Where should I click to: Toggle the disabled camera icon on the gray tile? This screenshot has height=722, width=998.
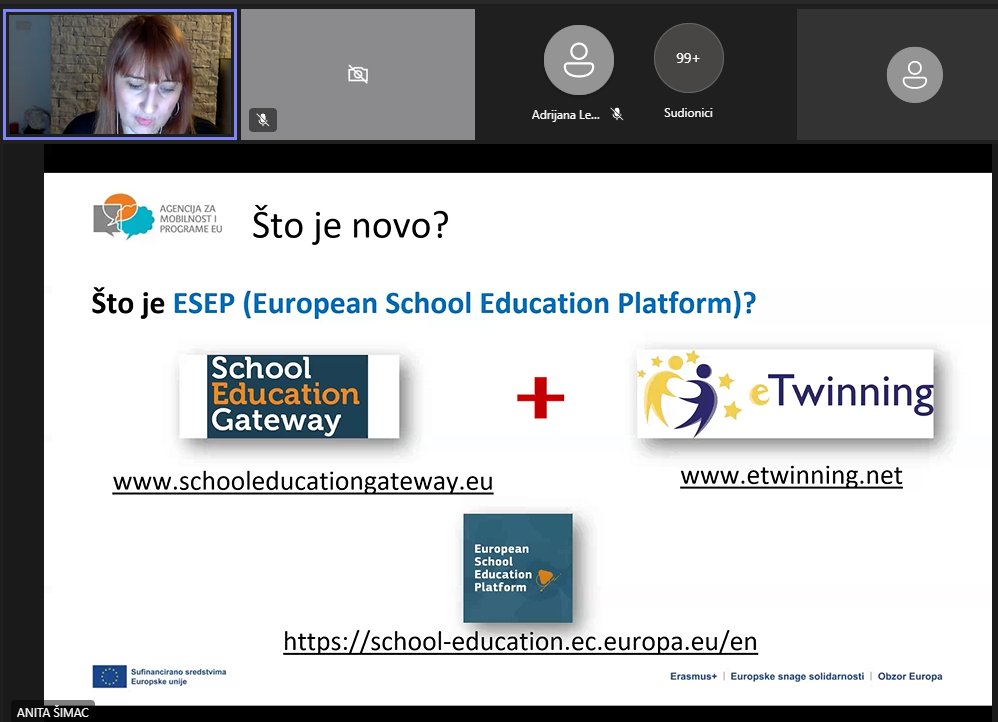click(x=359, y=73)
